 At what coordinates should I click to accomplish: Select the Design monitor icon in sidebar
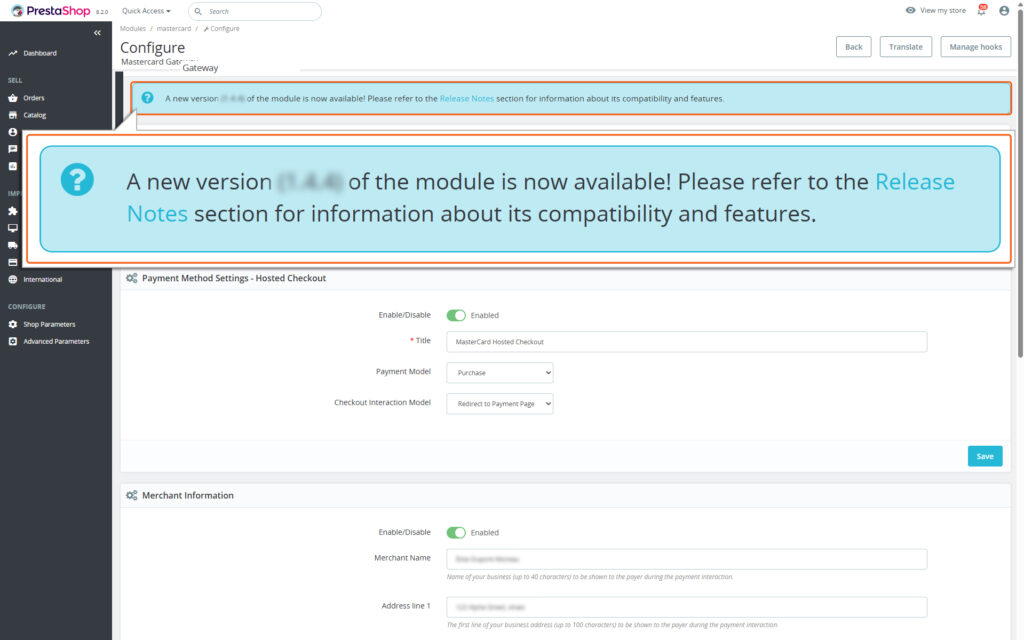(12, 227)
